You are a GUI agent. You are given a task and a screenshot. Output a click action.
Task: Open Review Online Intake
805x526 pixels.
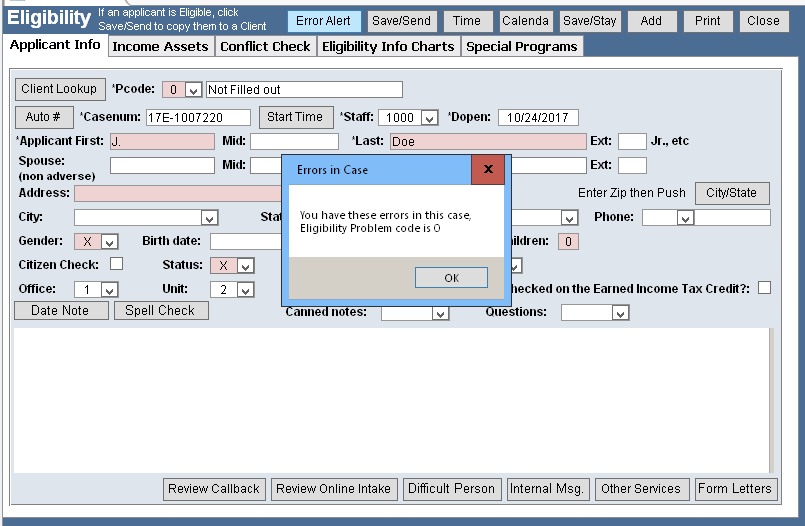[x=334, y=489]
